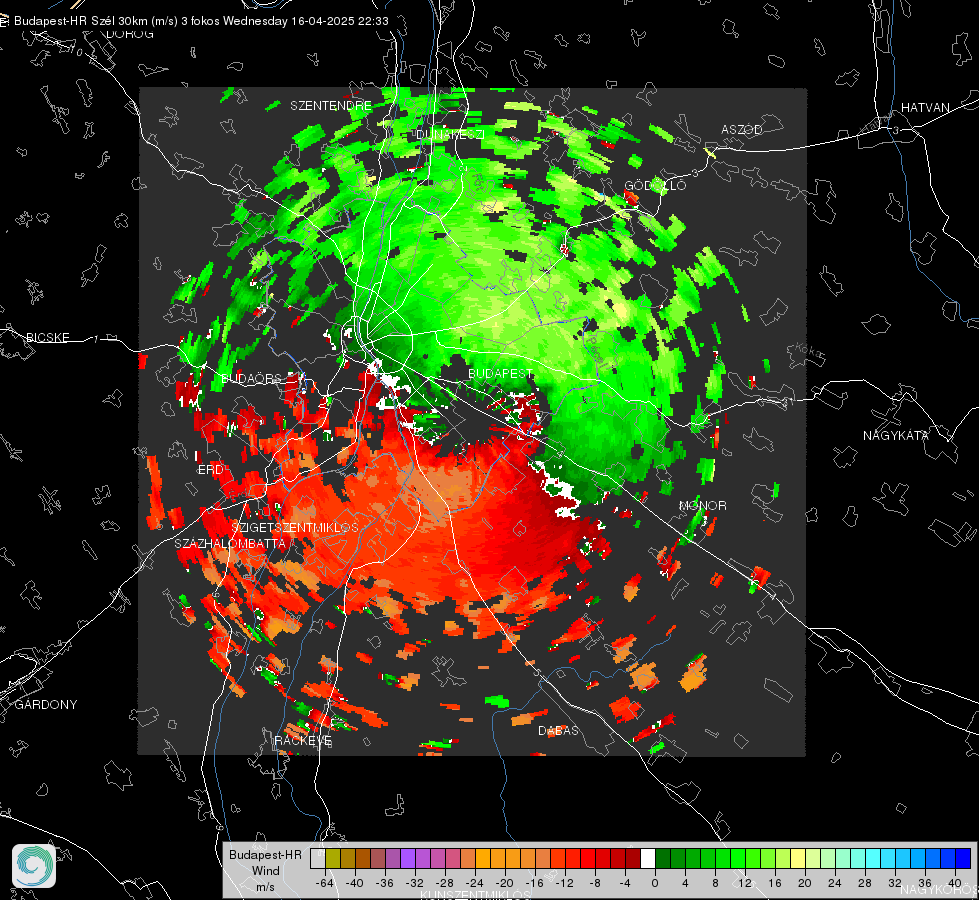Click the RÁCKEVE town label

pyautogui.click(x=303, y=740)
